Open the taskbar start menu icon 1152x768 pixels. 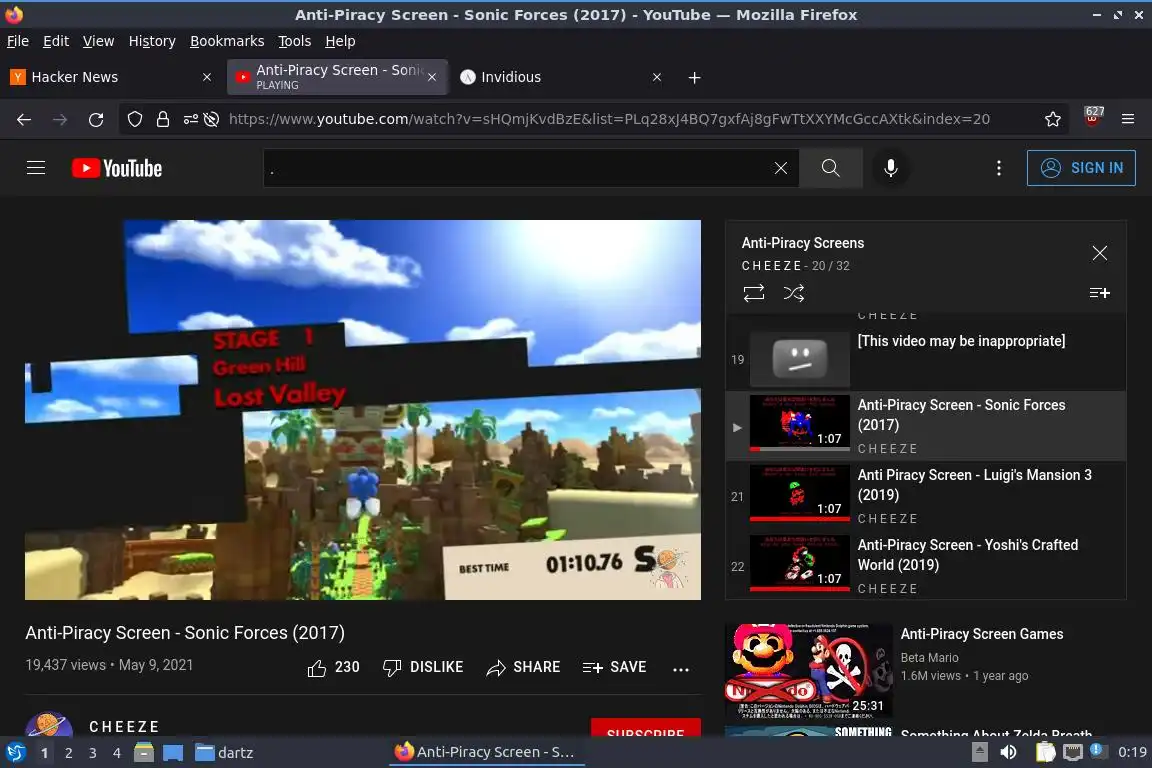15,753
